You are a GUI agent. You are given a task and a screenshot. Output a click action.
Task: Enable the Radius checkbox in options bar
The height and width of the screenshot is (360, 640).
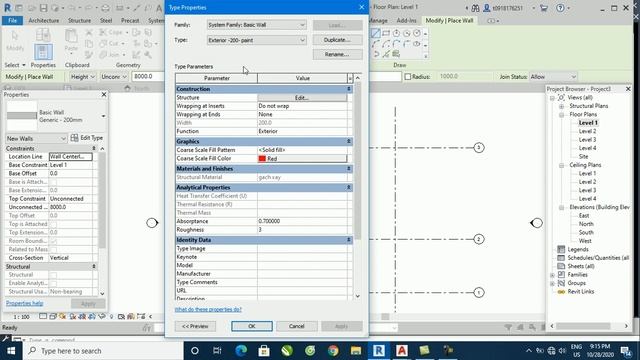[407, 77]
